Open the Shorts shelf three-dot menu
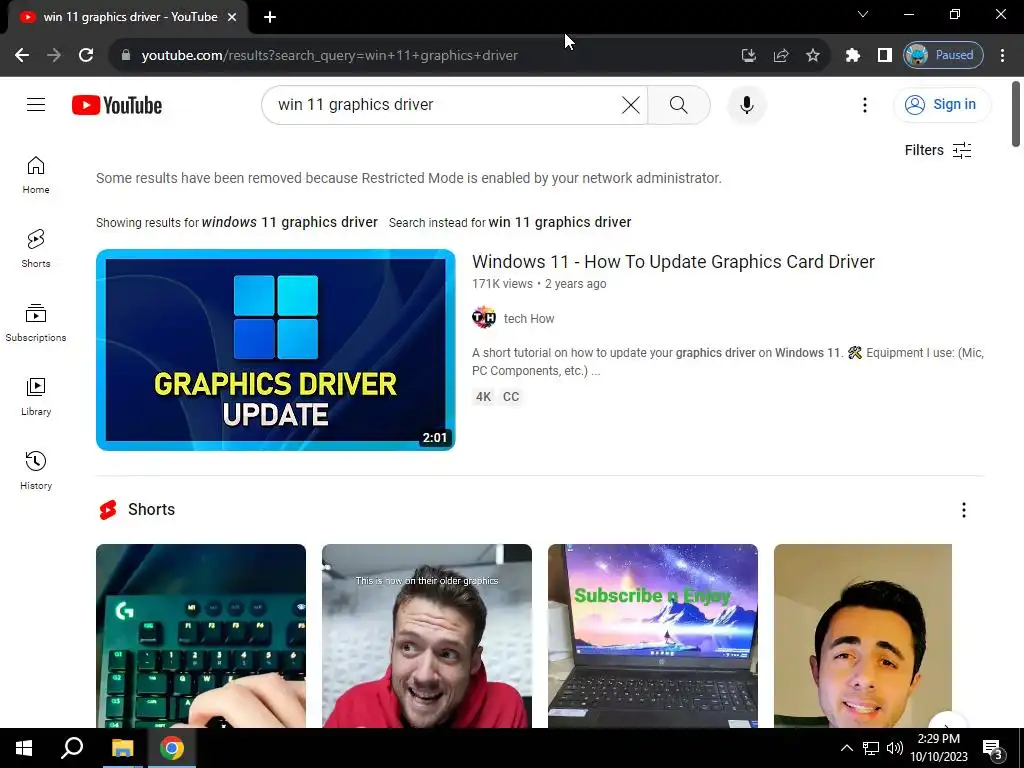This screenshot has width=1024, height=768. point(963,510)
